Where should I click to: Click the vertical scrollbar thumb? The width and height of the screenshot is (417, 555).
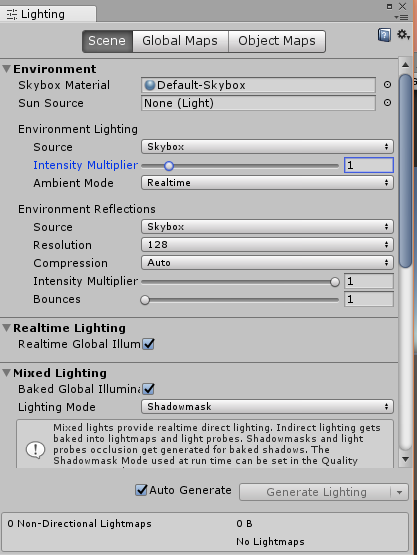click(x=406, y=171)
